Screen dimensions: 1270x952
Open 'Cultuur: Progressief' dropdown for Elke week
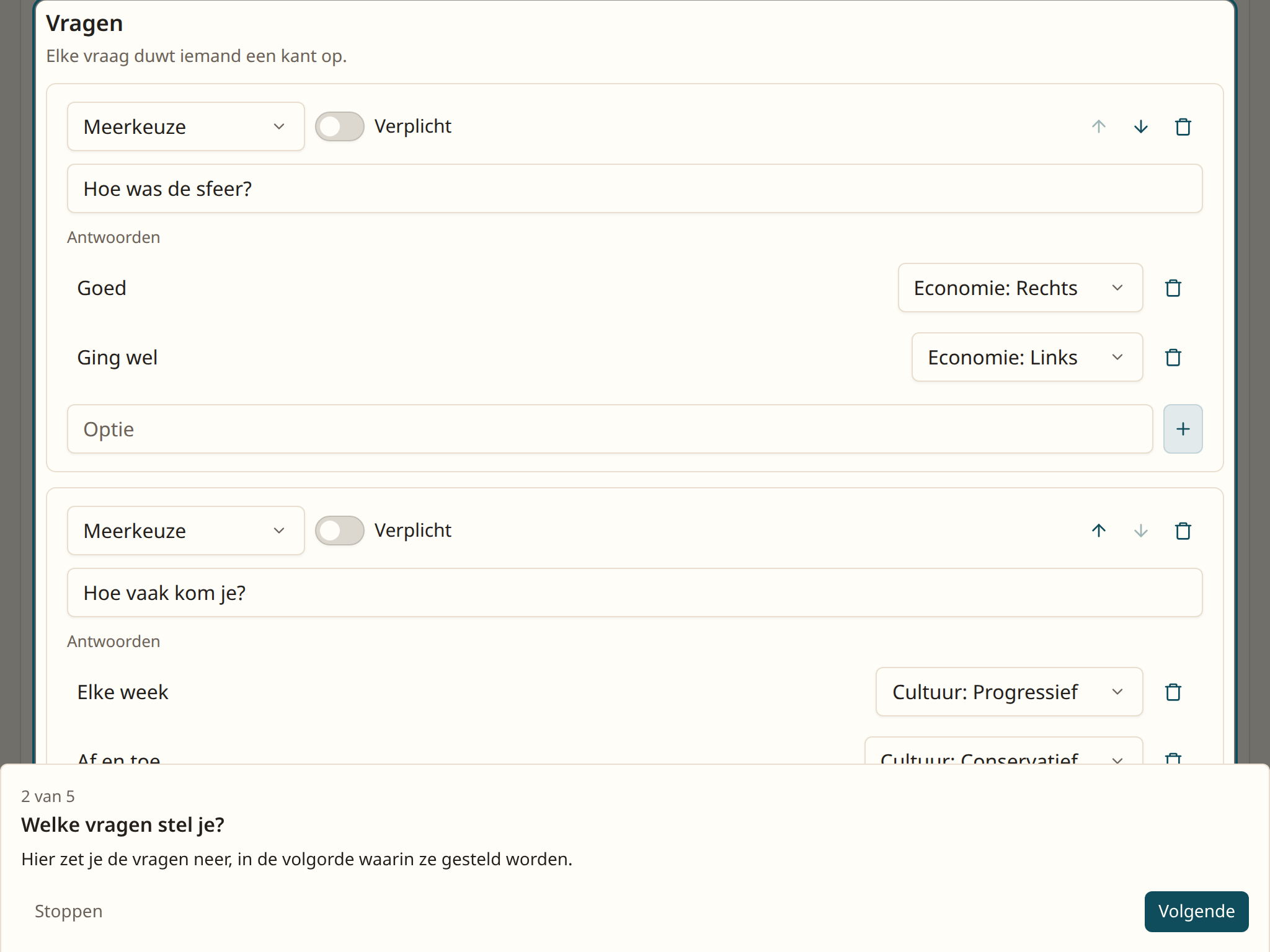pyautogui.click(x=1009, y=692)
